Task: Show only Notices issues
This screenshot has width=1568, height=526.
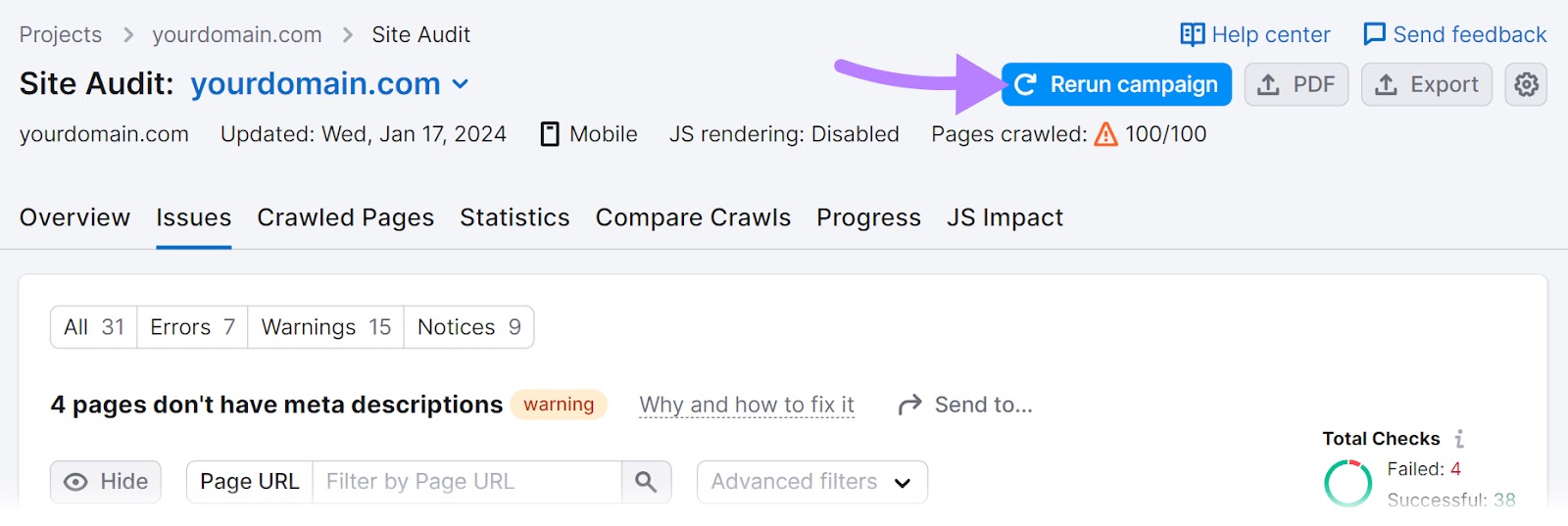Action: [469, 327]
